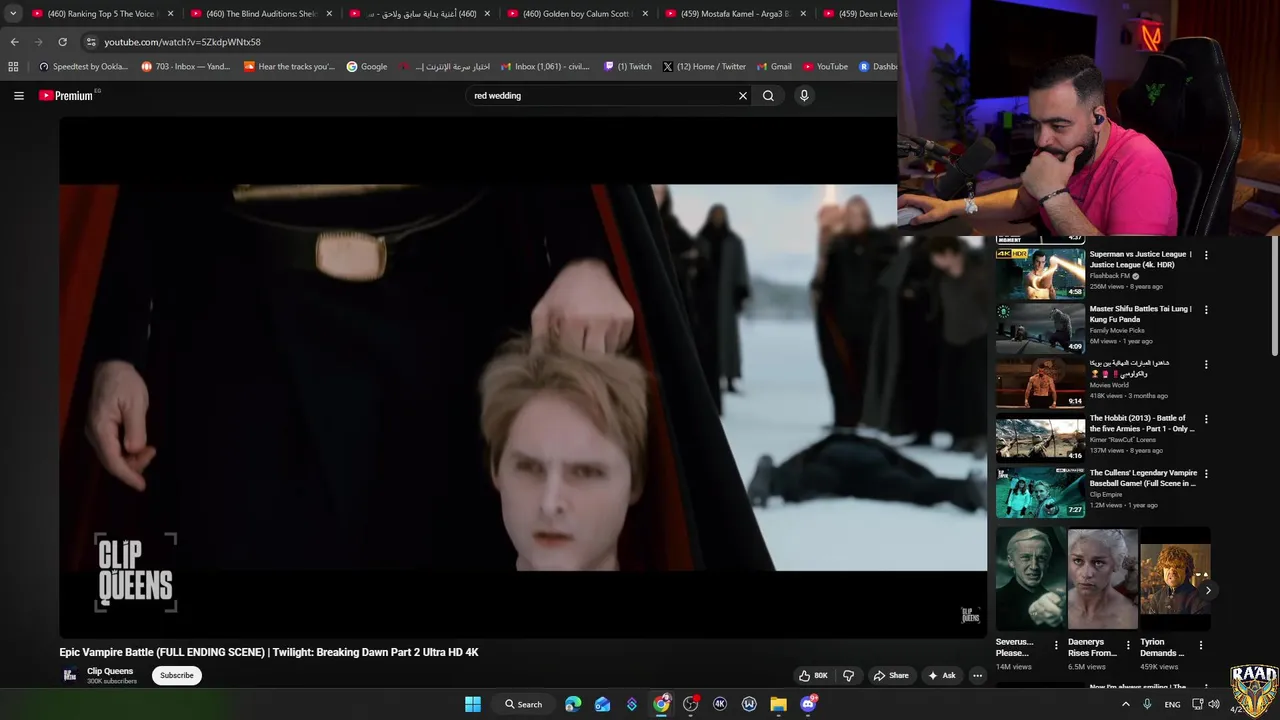Switch to 'Mostafa Kamel - Arga3' tab
1280x720 pixels.
point(735,14)
